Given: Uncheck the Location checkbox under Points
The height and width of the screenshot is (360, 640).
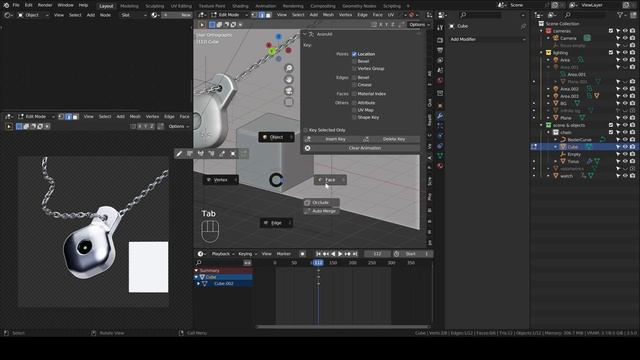Looking at the screenshot, I should [x=354, y=54].
